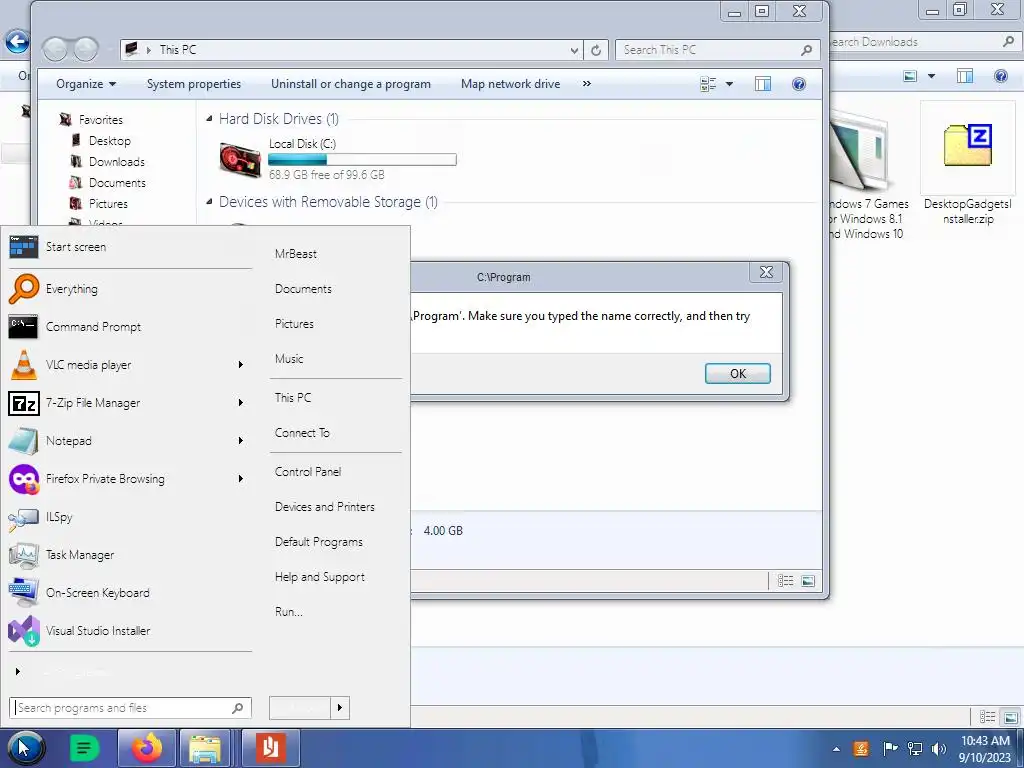Image resolution: width=1024 pixels, height=768 pixels.
Task: Select Downloads under Favorites
Action: coord(116,162)
